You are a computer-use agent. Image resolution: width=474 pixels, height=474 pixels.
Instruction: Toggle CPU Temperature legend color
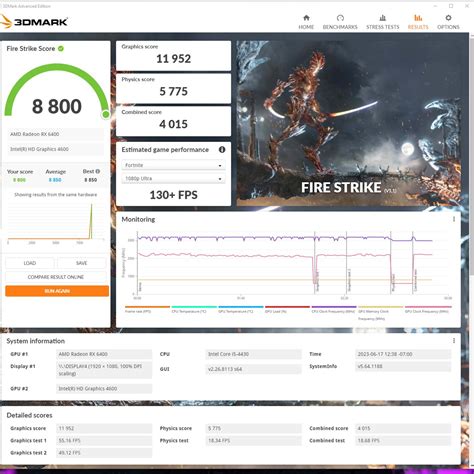194,307
